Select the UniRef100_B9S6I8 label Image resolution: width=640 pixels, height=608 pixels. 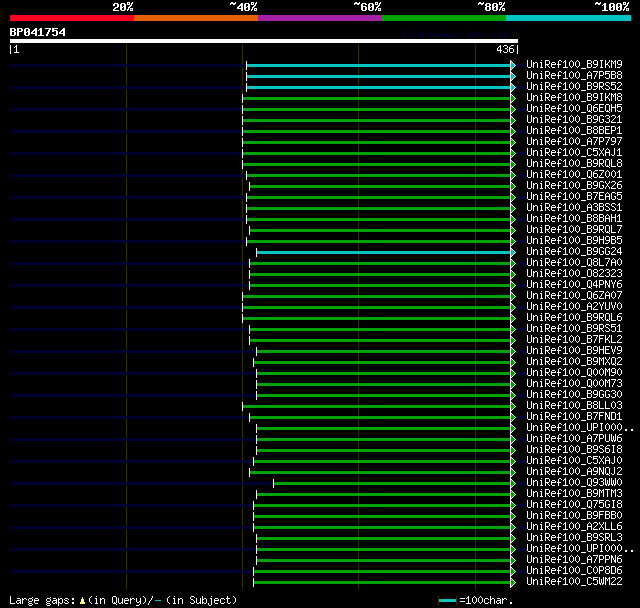click(x=574, y=450)
